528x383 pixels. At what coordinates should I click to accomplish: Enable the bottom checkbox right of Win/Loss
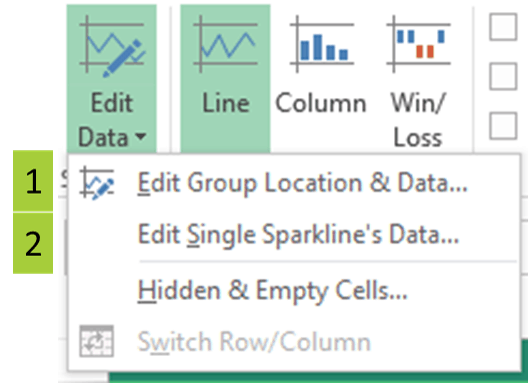point(503,126)
